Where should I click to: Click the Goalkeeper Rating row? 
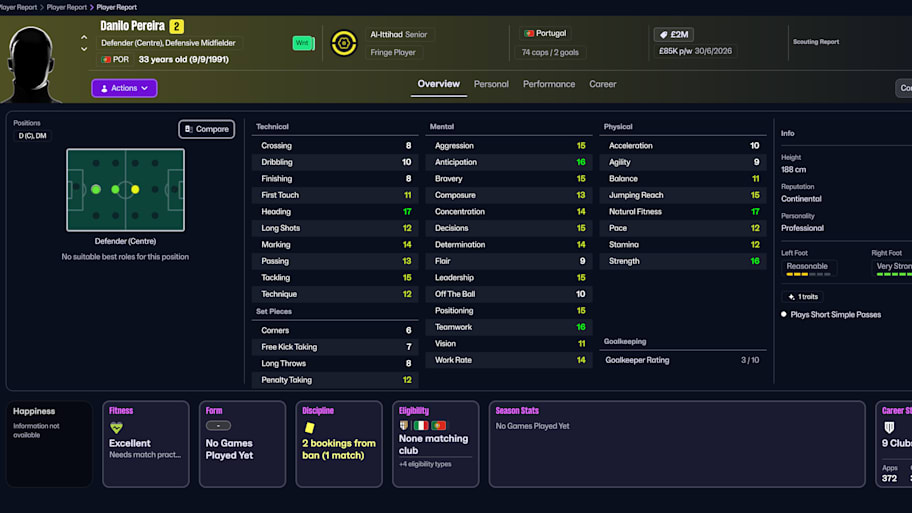pyautogui.click(x=683, y=360)
